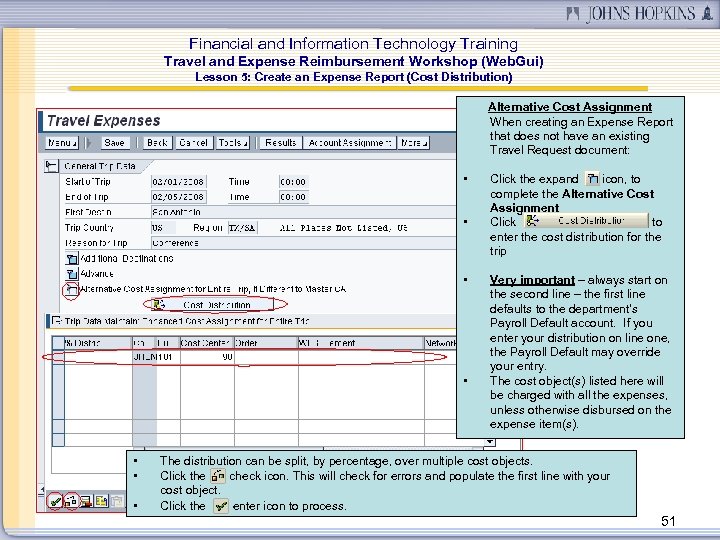
Task: Click the table scrollbar down arrow
Action: click(x=490, y=442)
